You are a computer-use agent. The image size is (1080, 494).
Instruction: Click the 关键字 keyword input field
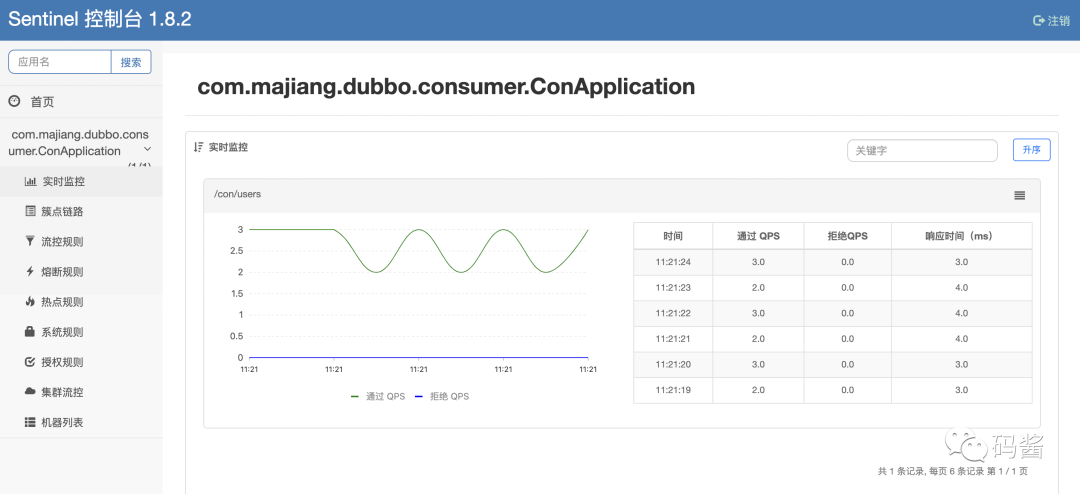922,150
